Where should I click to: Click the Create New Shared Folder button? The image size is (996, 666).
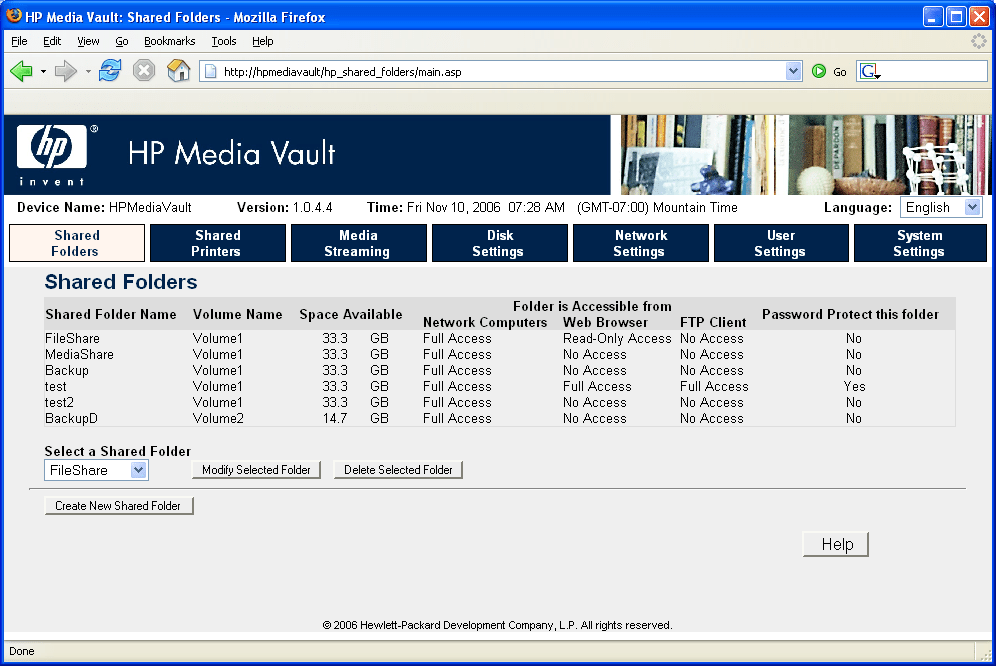click(118, 505)
